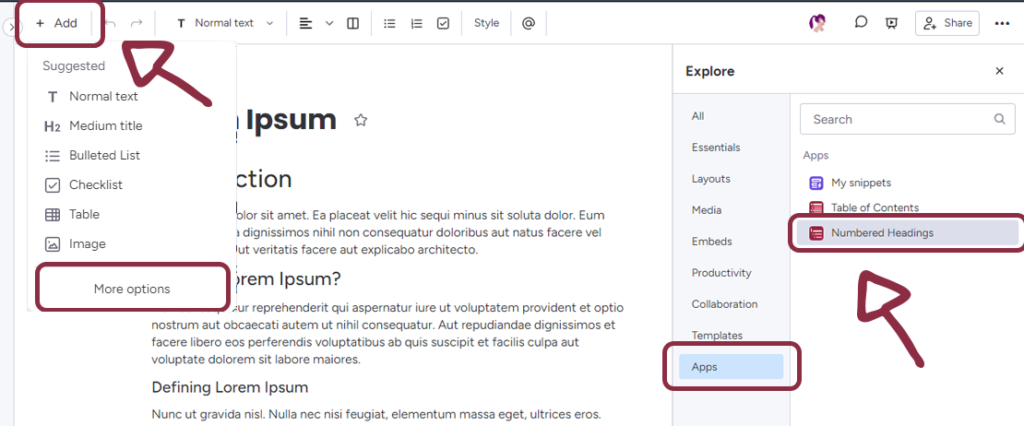Screen dimensions: 1024x426
Task: Click the column layout icon in toolbar
Action: point(352,23)
